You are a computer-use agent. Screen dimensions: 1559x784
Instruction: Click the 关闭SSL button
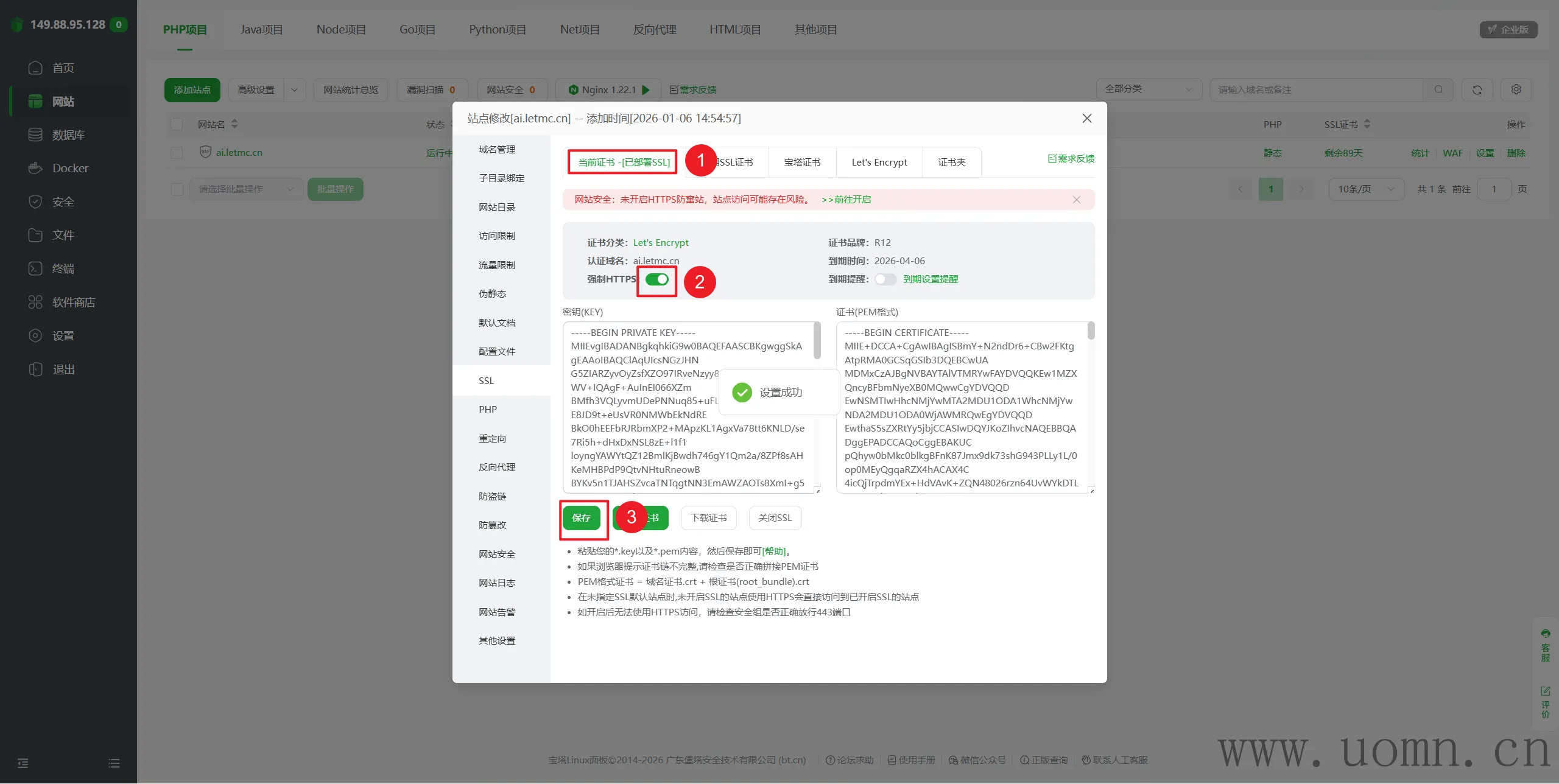(775, 518)
